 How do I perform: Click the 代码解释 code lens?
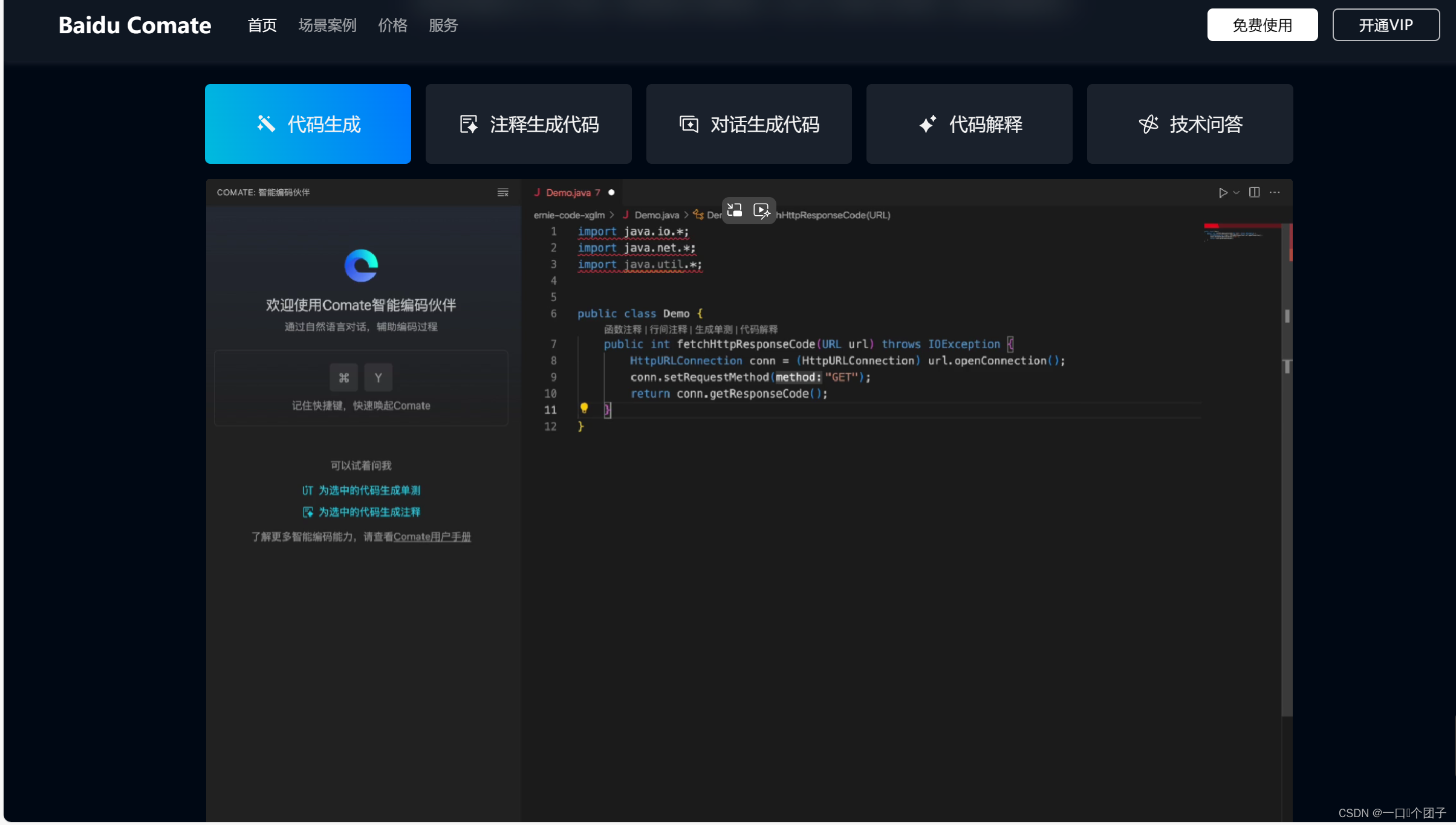pyautogui.click(x=759, y=329)
